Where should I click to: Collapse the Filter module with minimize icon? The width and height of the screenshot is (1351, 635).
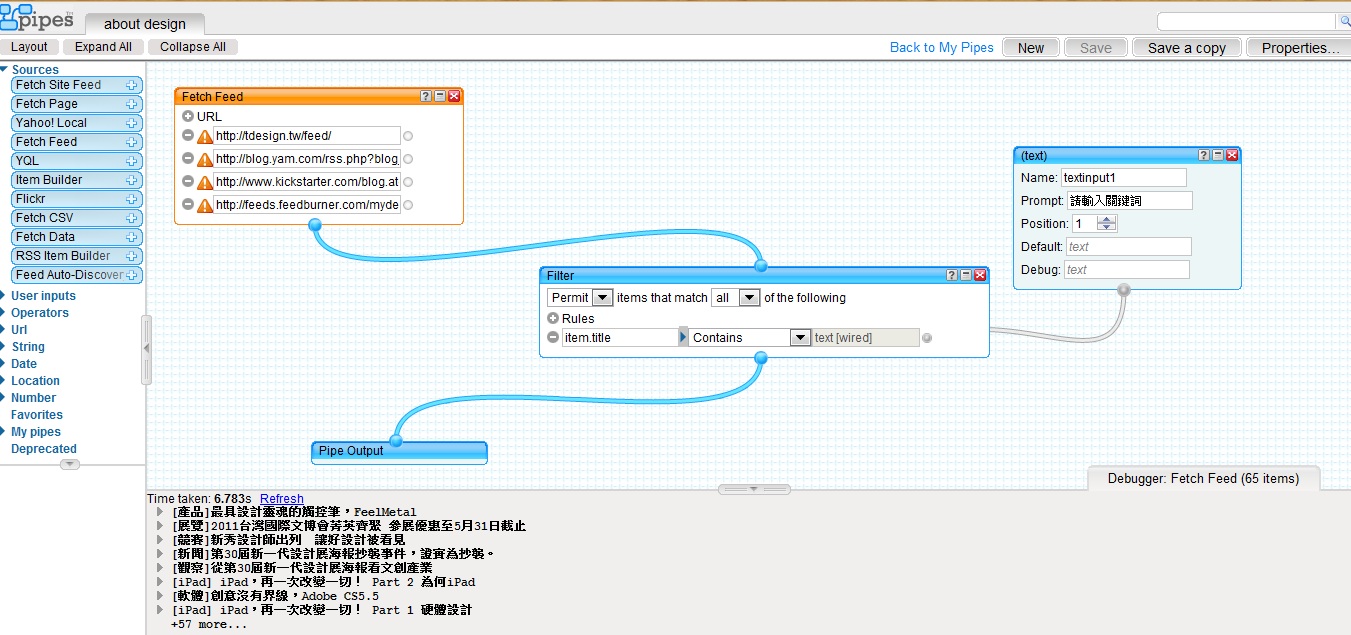[x=966, y=275]
